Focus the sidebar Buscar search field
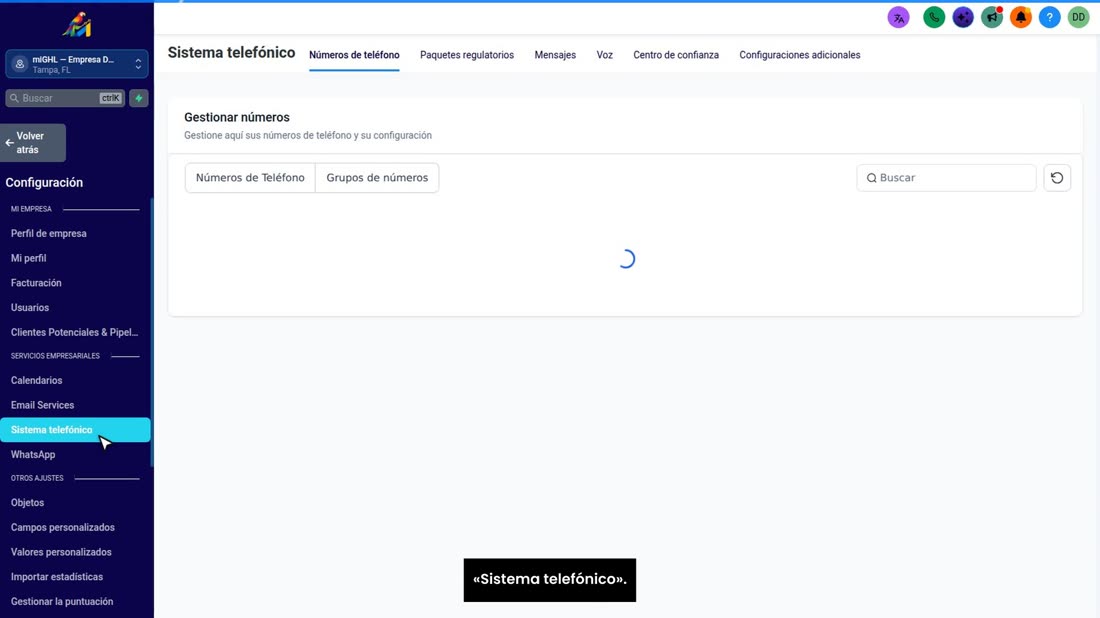 (65, 98)
